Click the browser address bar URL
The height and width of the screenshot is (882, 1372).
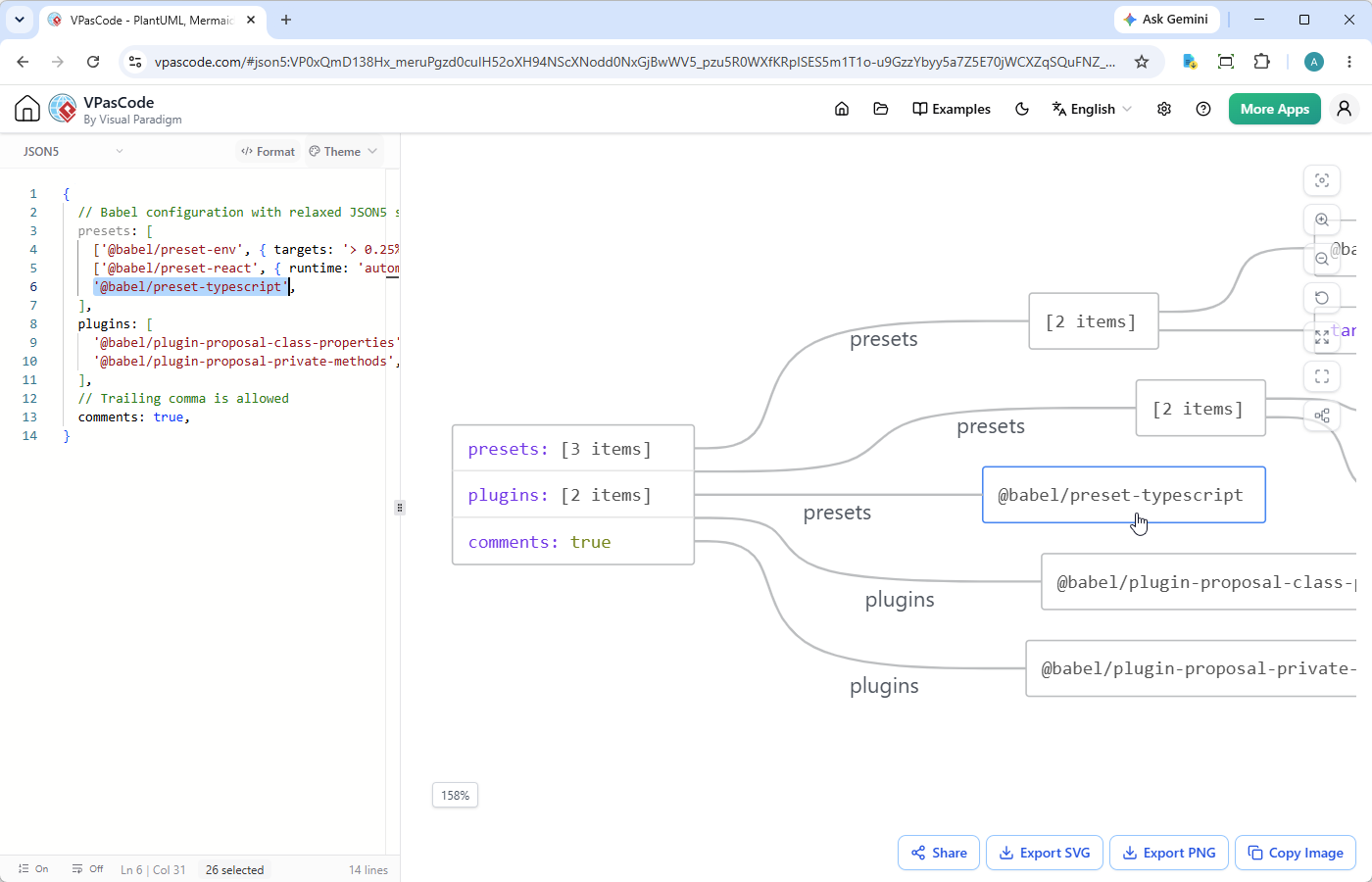point(634,62)
